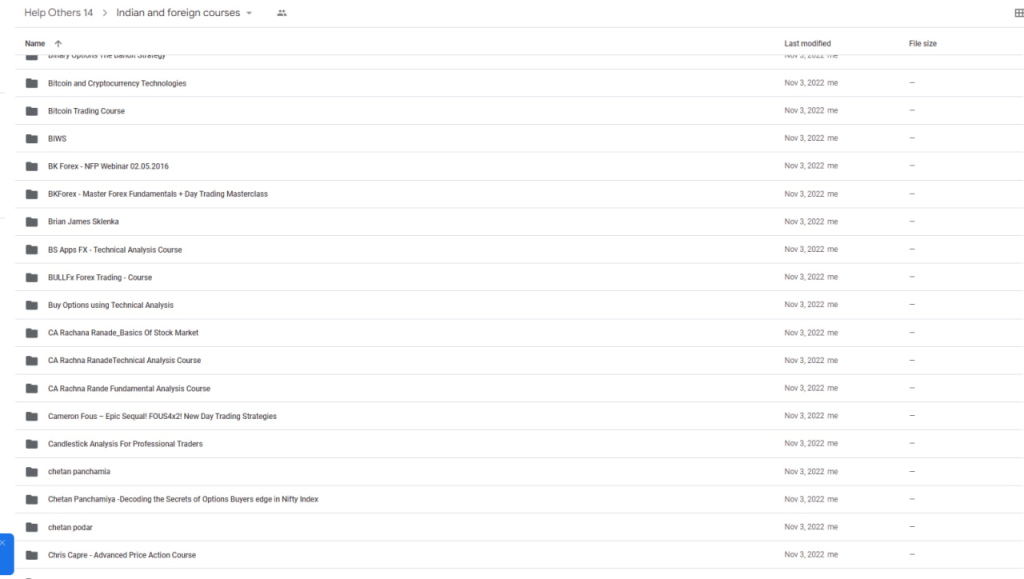This screenshot has height=579, width=1024.
Task: Click folder icon for Buy Options using Technical Analysis
Action: point(31,305)
